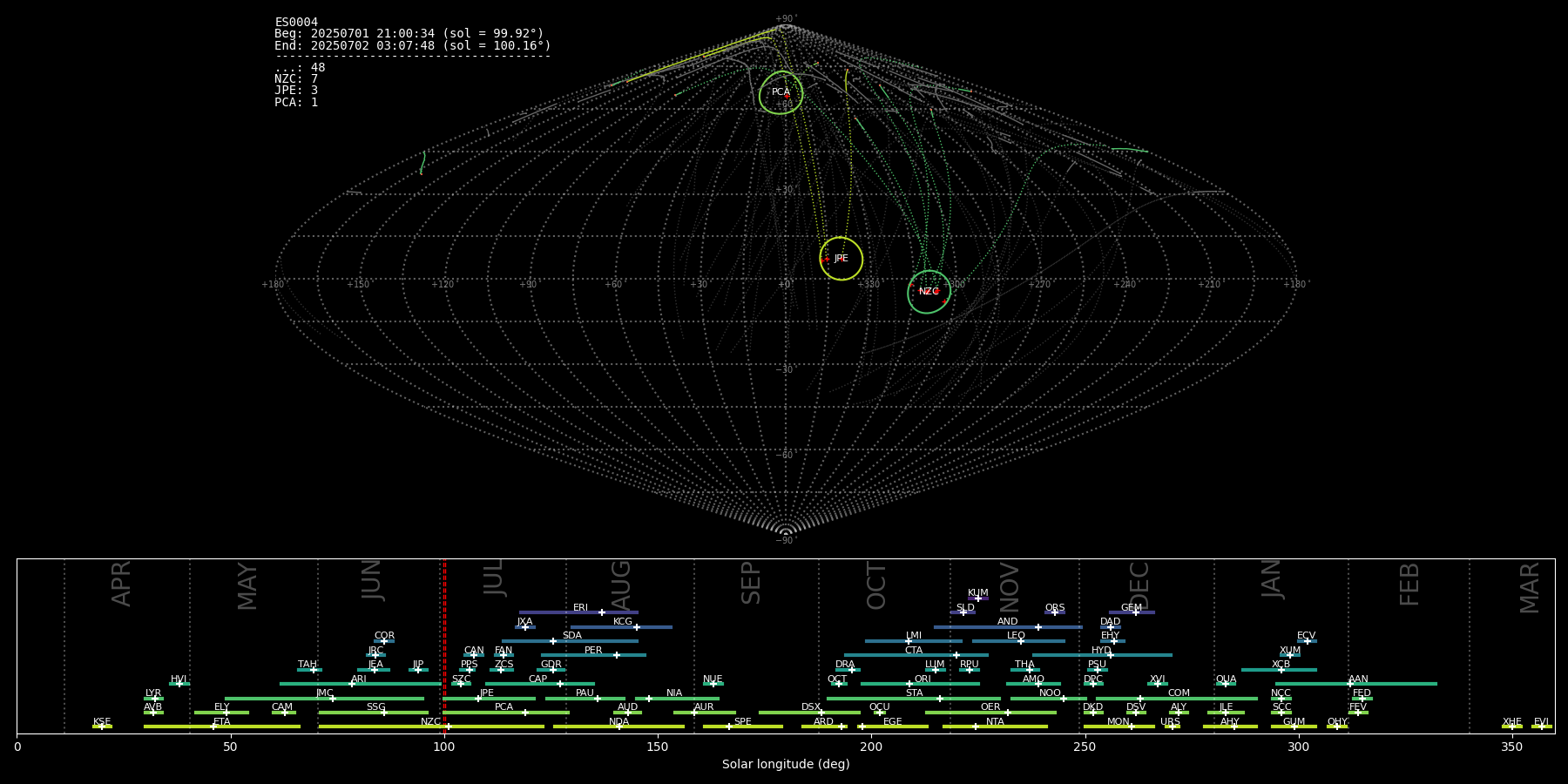Click the URS shower label on timeline
Screen dimensions: 1568x784
[x=1170, y=722]
